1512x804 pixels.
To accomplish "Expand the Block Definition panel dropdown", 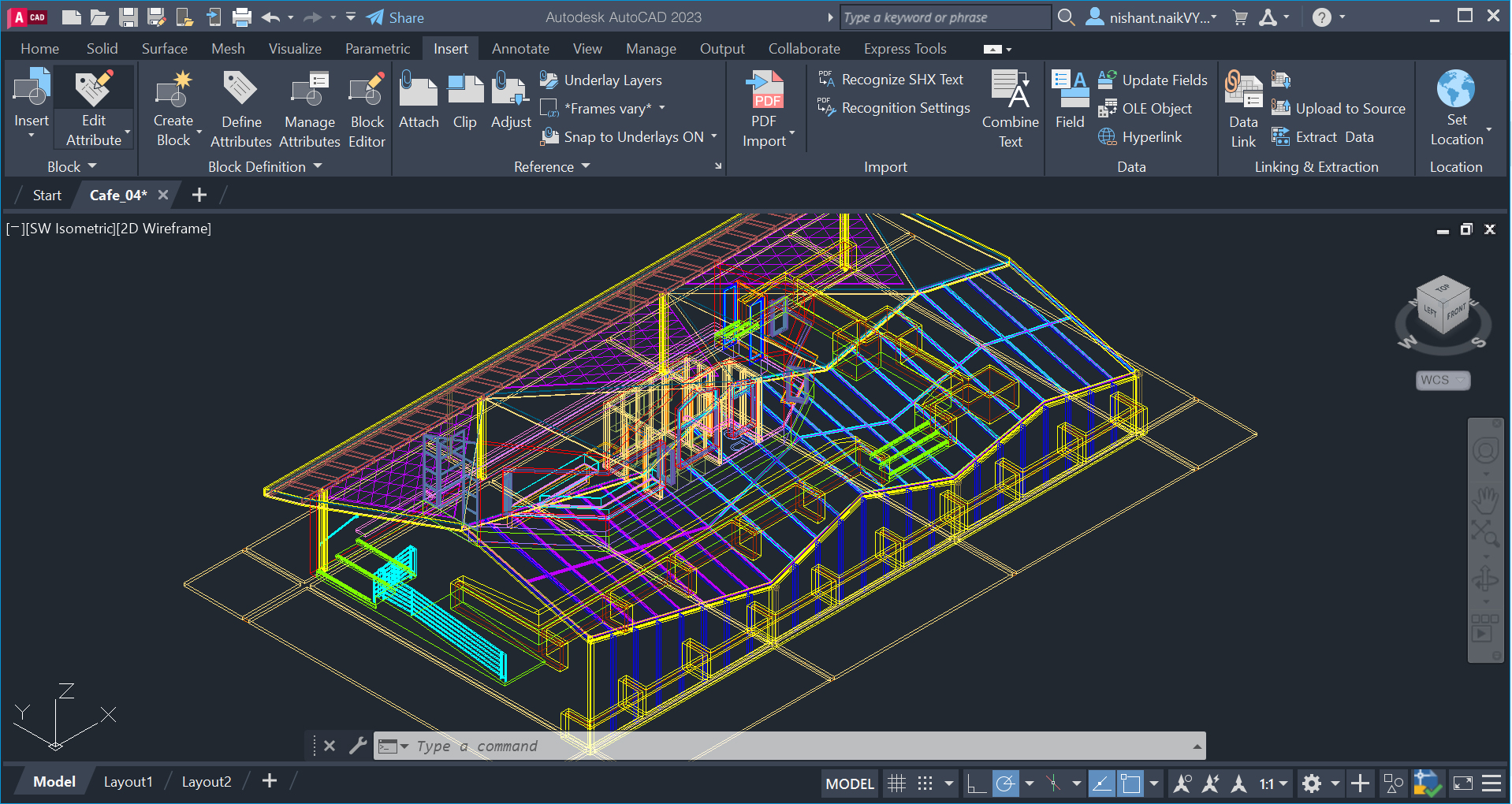I will [x=318, y=166].
